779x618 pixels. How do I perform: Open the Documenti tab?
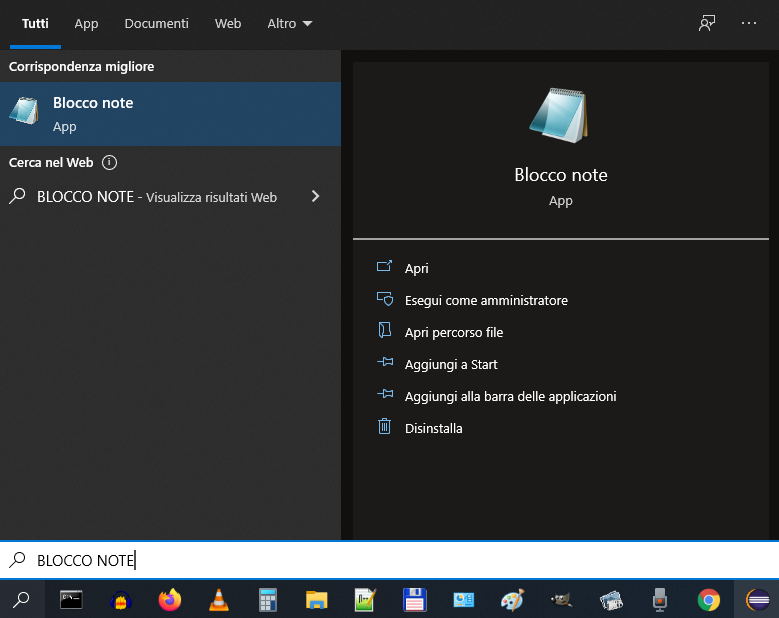(x=156, y=24)
